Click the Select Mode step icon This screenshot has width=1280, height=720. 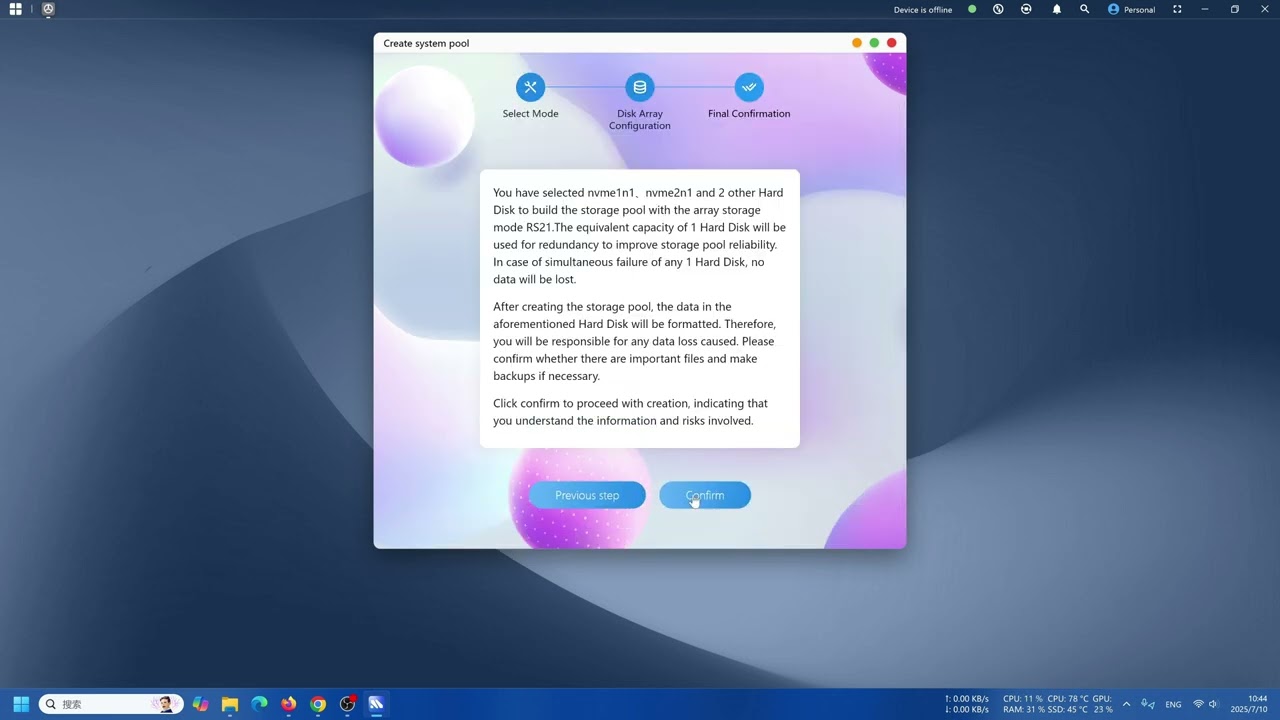tap(530, 87)
